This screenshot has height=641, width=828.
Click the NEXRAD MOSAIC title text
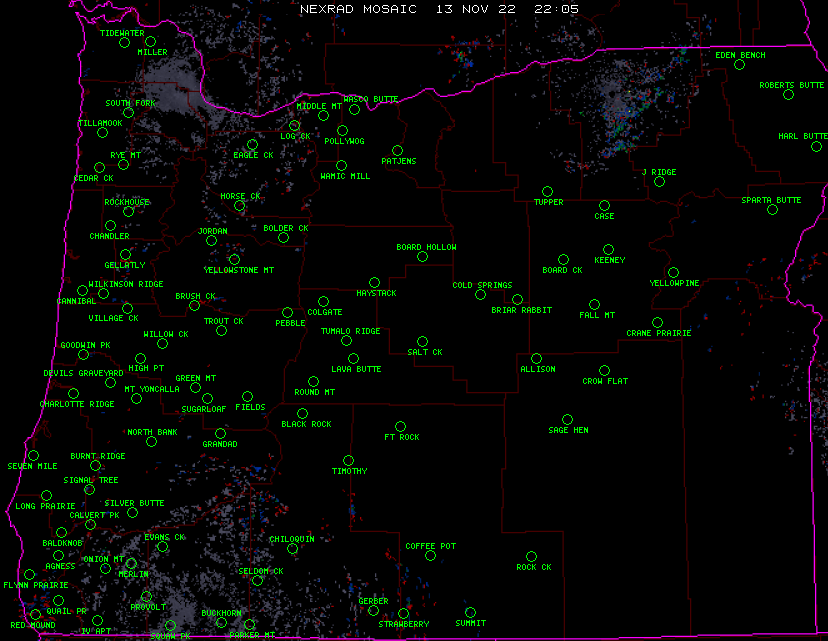pyautogui.click(x=357, y=8)
